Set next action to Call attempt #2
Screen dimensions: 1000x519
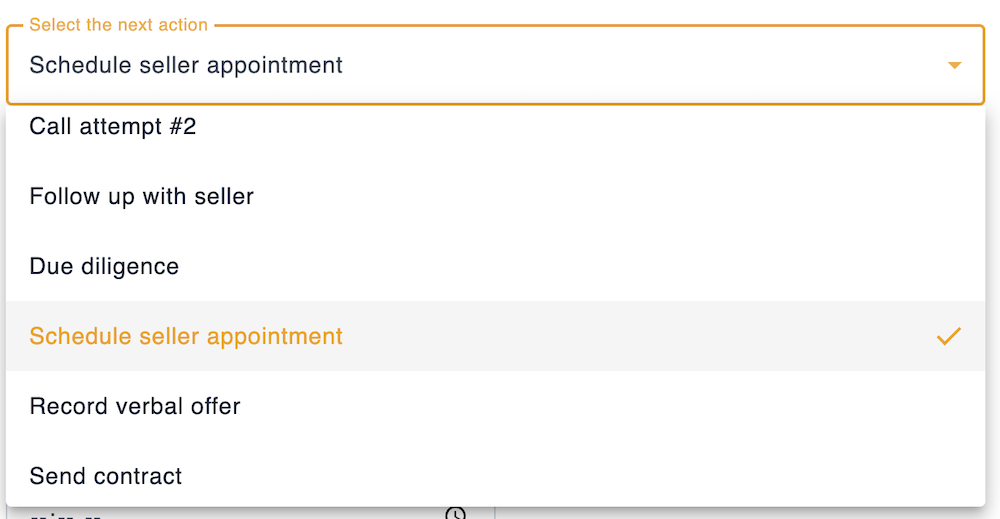(x=113, y=127)
